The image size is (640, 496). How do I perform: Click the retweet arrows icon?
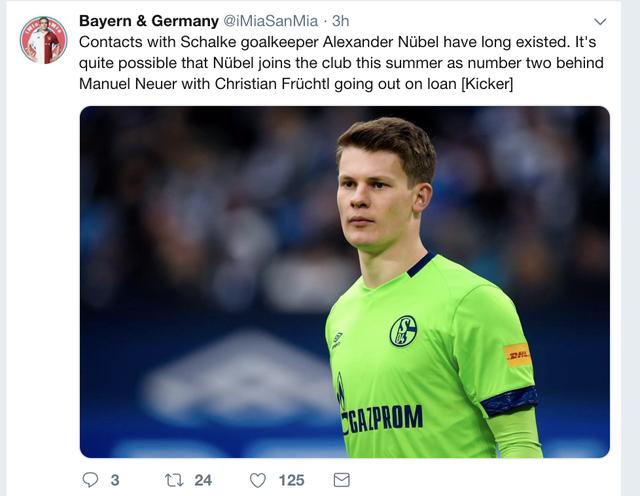coord(173,480)
